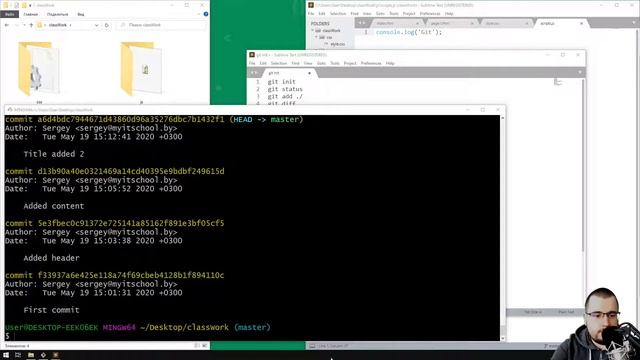The image size is (640, 360).
Task: Open Tab Size selector in git.txt window
Action: point(533,312)
